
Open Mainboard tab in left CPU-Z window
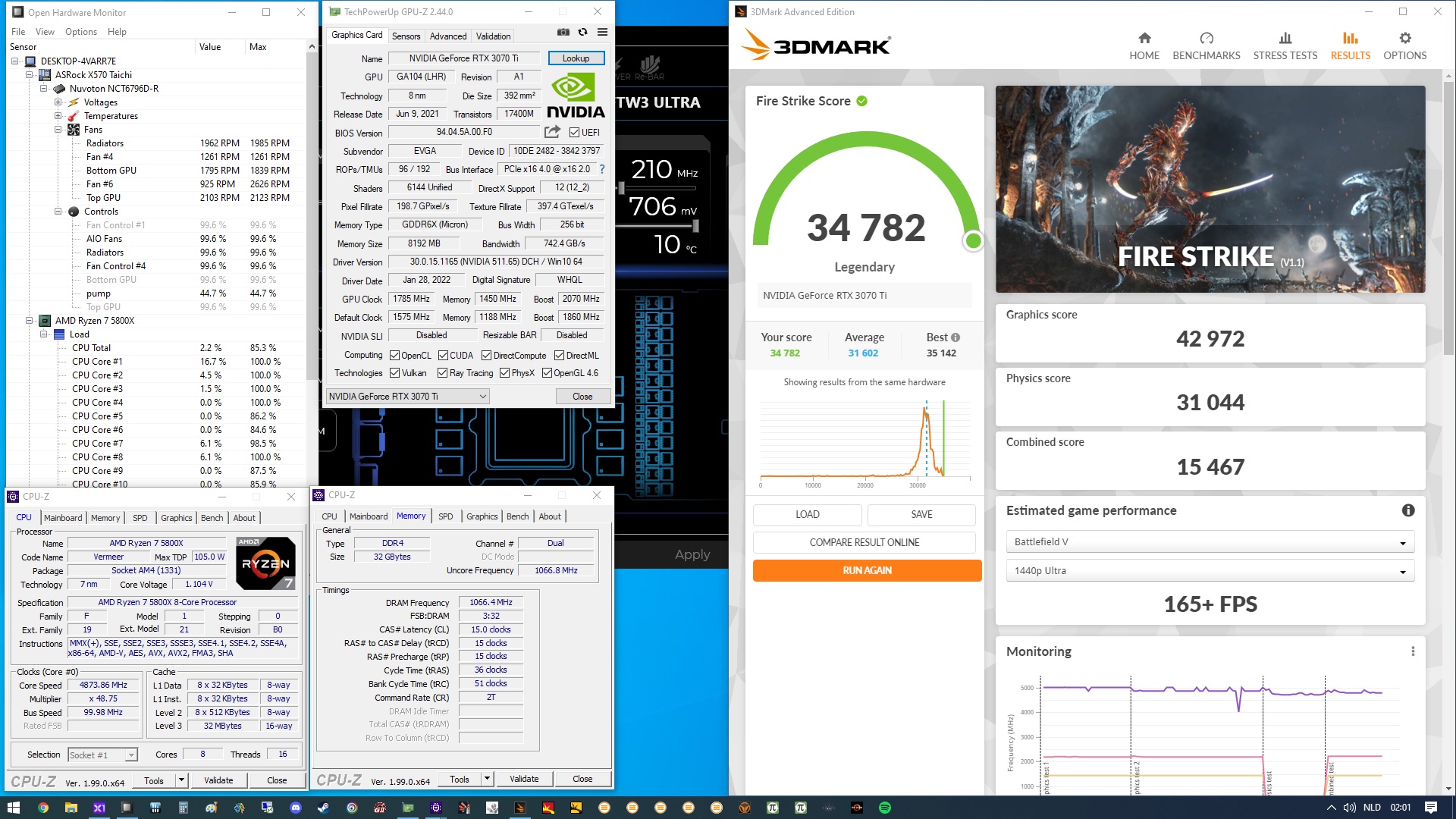point(63,518)
